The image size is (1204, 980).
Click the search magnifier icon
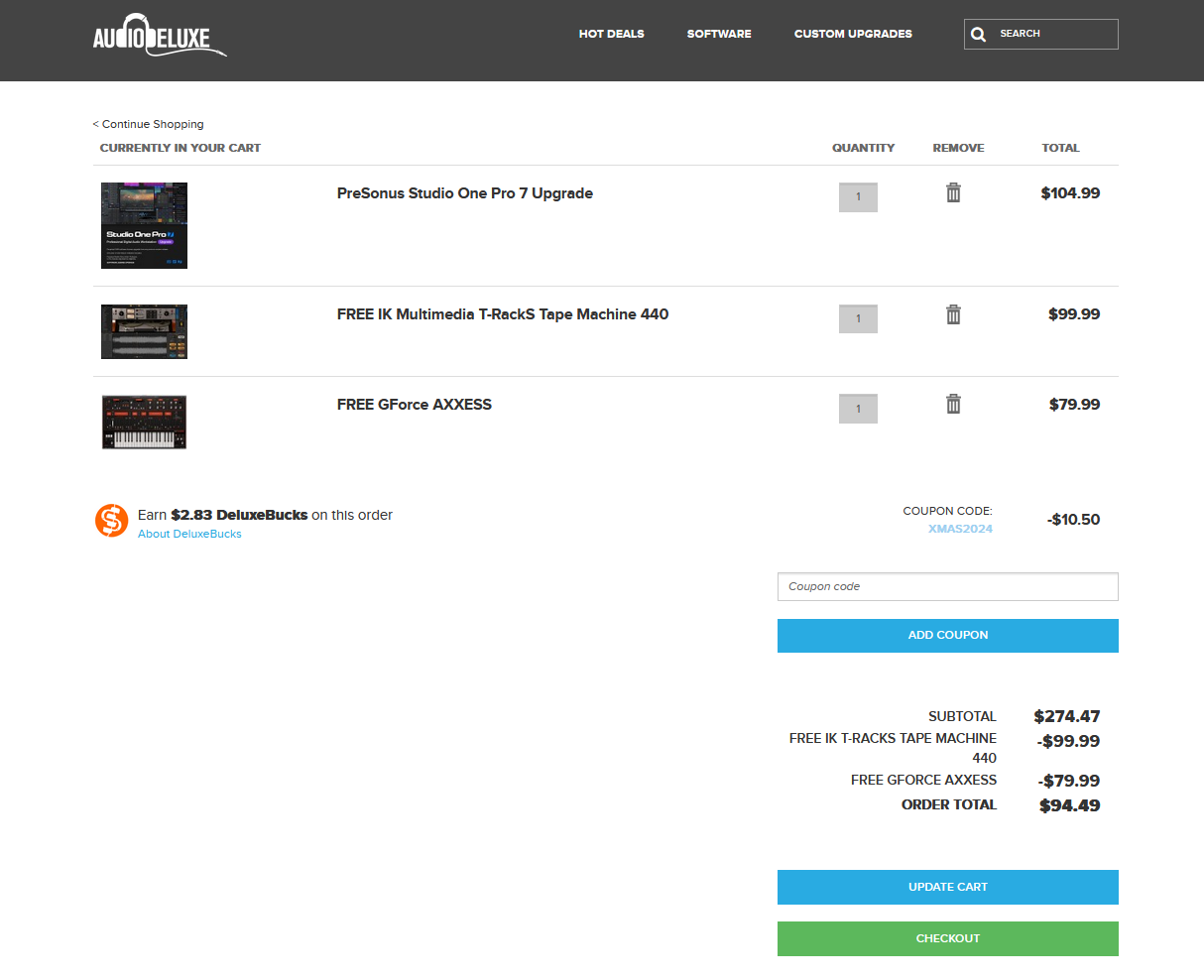[979, 35]
